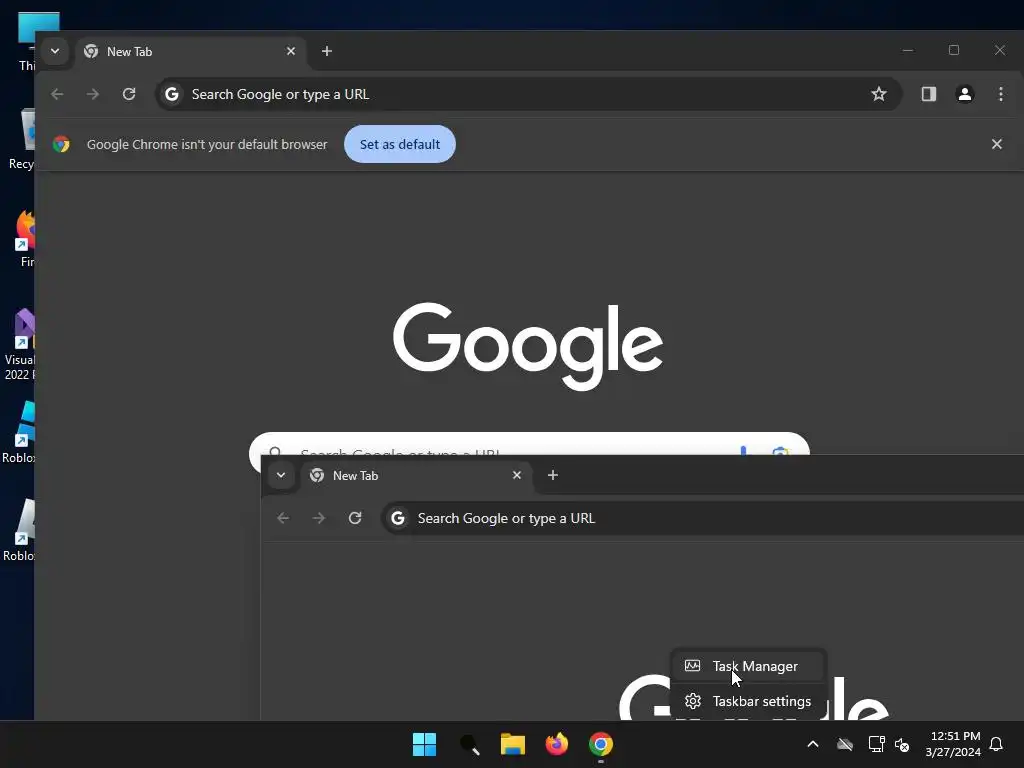Open network status tray icon
The height and width of the screenshot is (768, 1024).
coord(876,744)
